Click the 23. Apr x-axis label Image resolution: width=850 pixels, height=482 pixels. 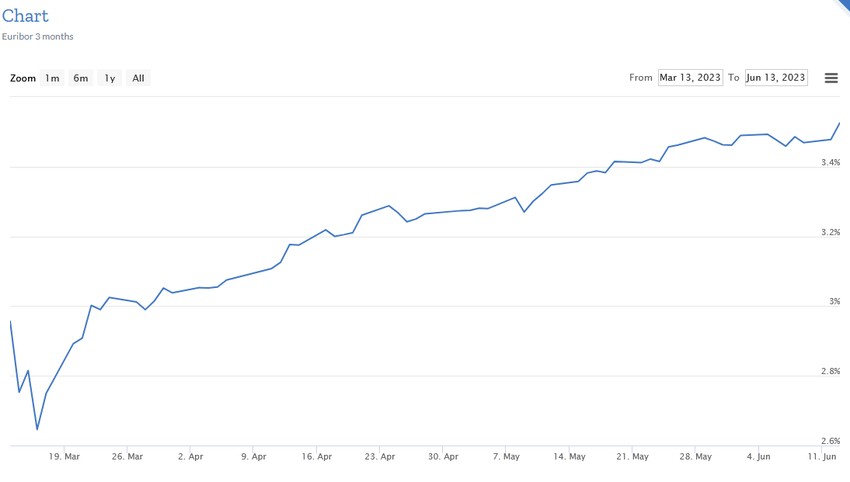coord(379,456)
